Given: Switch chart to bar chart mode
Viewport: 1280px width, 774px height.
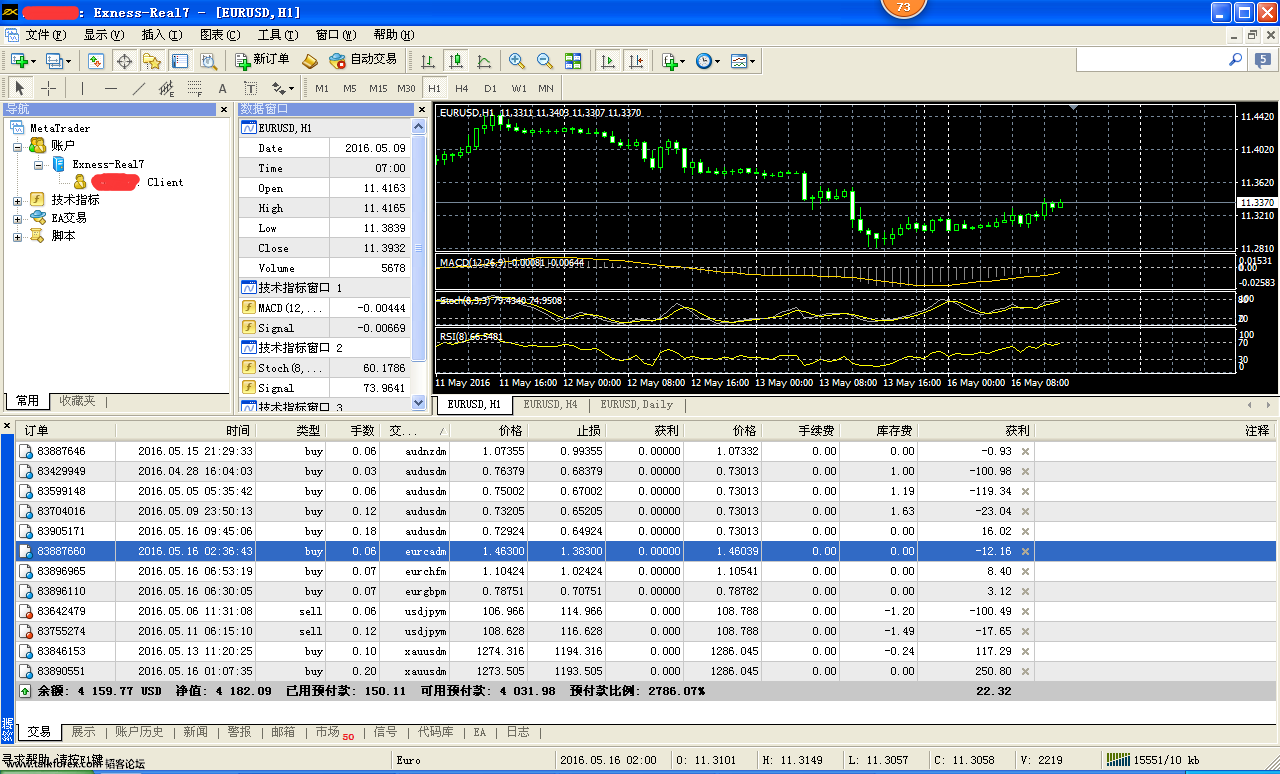Looking at the screenshot, I should point(428,61).
